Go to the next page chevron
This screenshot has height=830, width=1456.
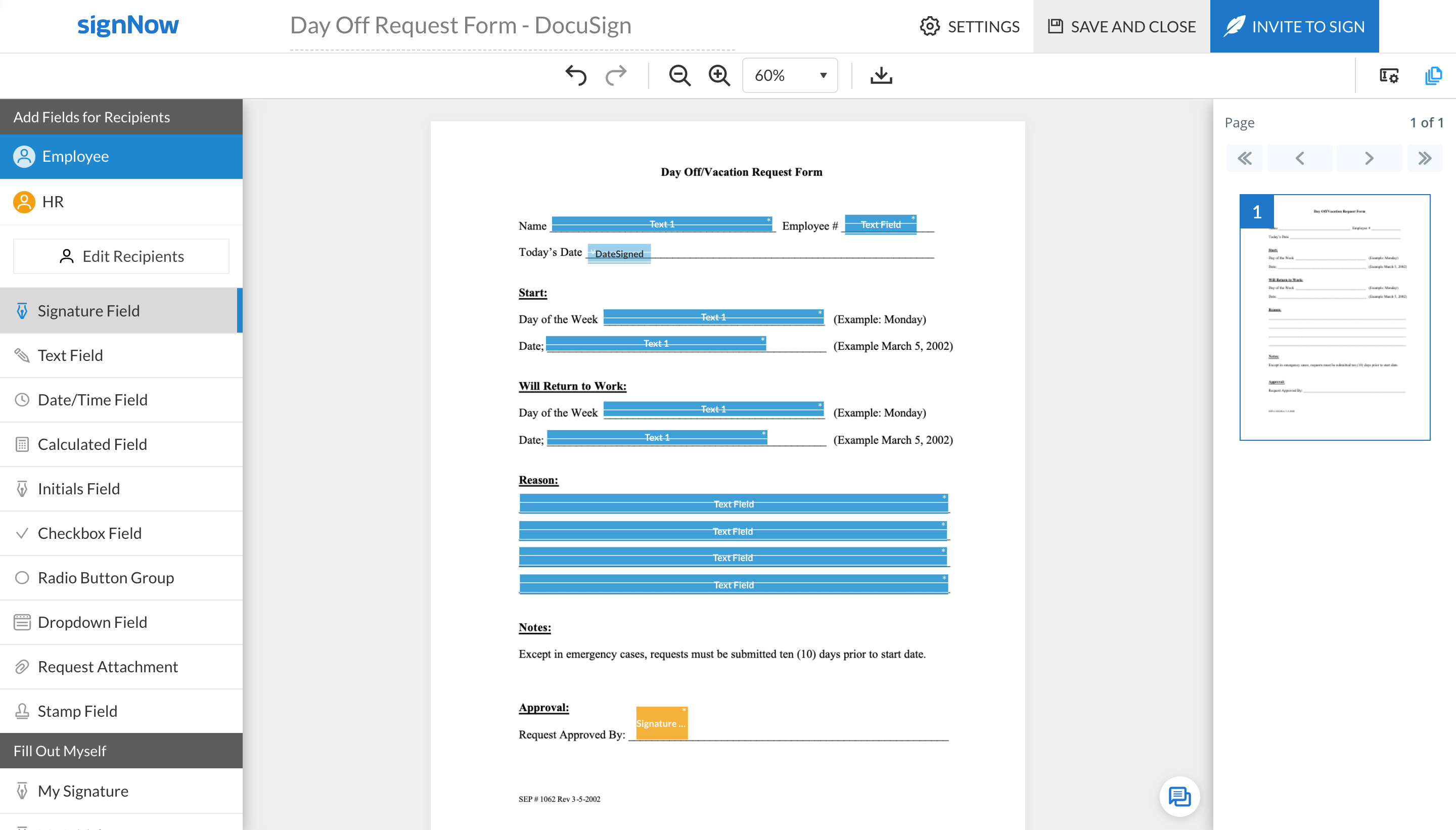[x=1369, y=158]
